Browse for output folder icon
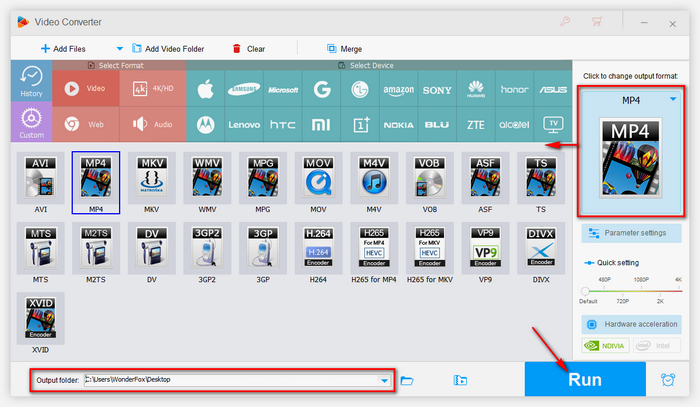700x407 pixels. coord(407,381)
